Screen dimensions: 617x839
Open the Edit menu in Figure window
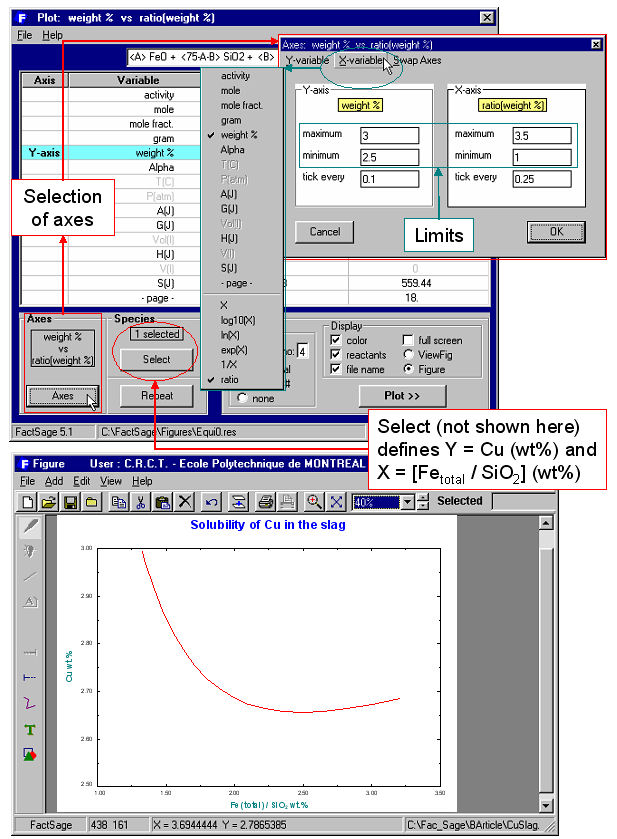click(81, 481)
